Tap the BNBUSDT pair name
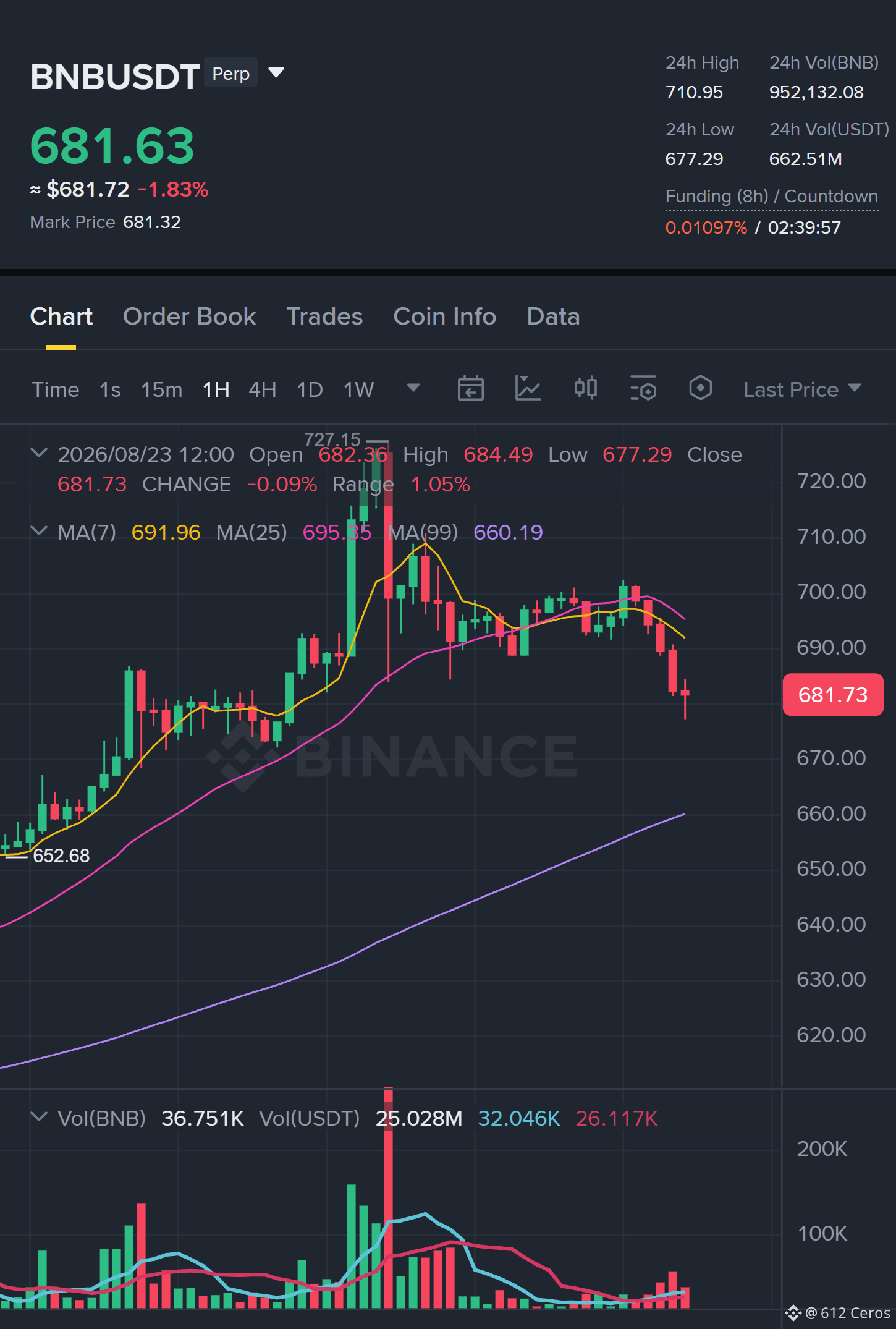The image size is (896, 1329). coord(115,77)
